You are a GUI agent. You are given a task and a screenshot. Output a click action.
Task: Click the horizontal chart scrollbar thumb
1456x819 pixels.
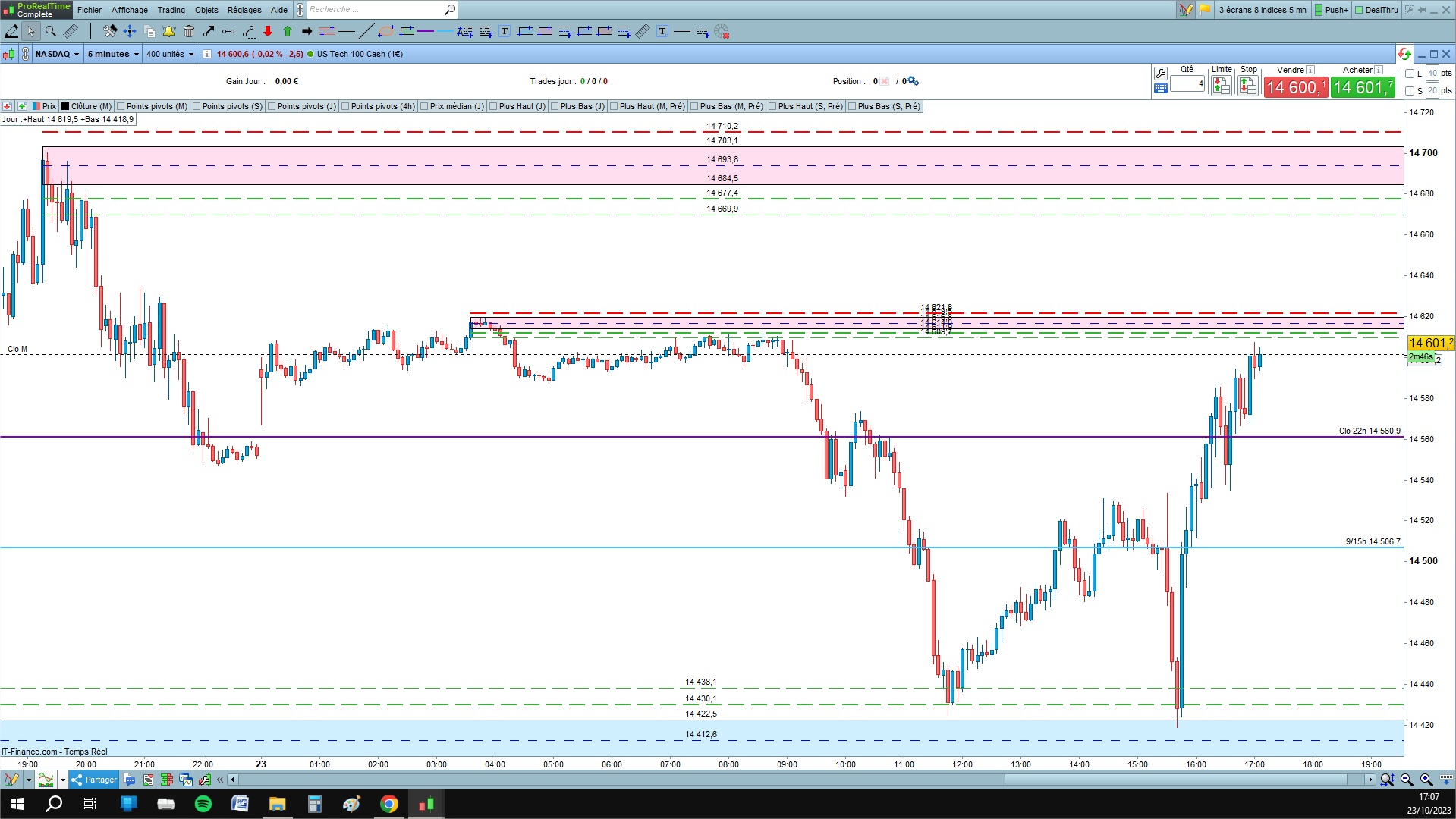pos(1176,780)
